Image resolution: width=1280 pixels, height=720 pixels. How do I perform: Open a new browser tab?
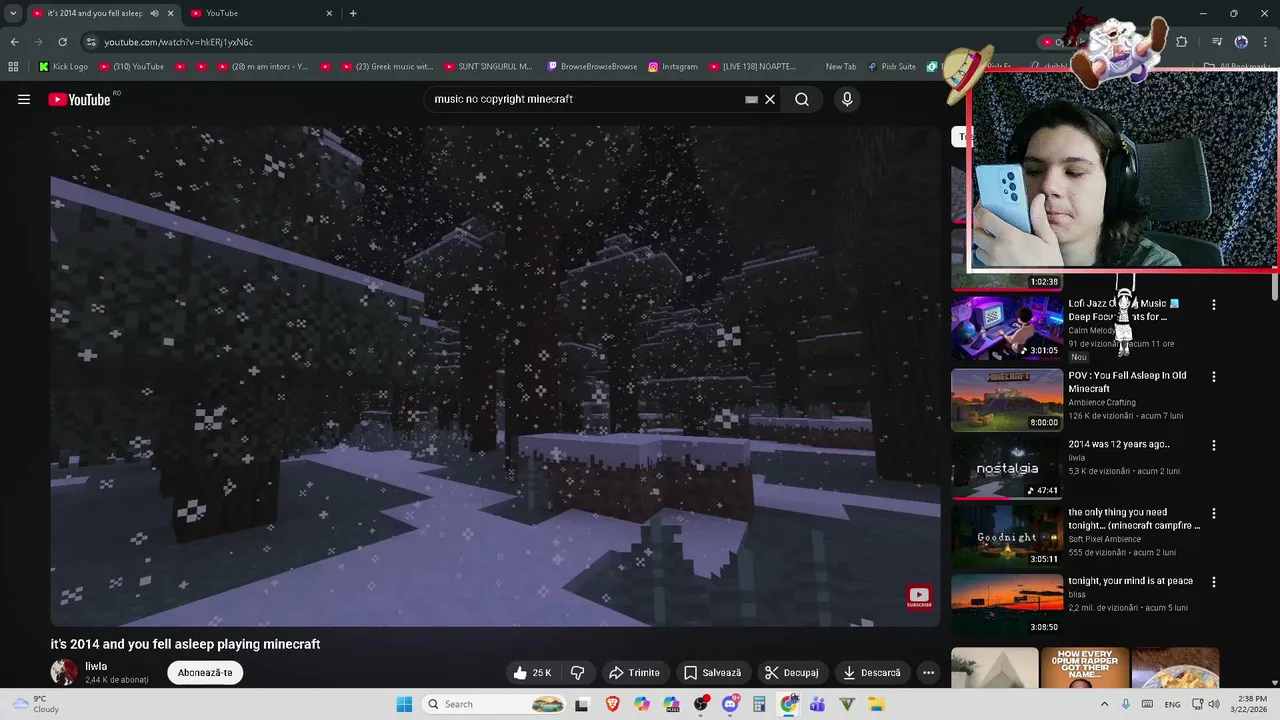pyautogui.click(x=353, y=13)
